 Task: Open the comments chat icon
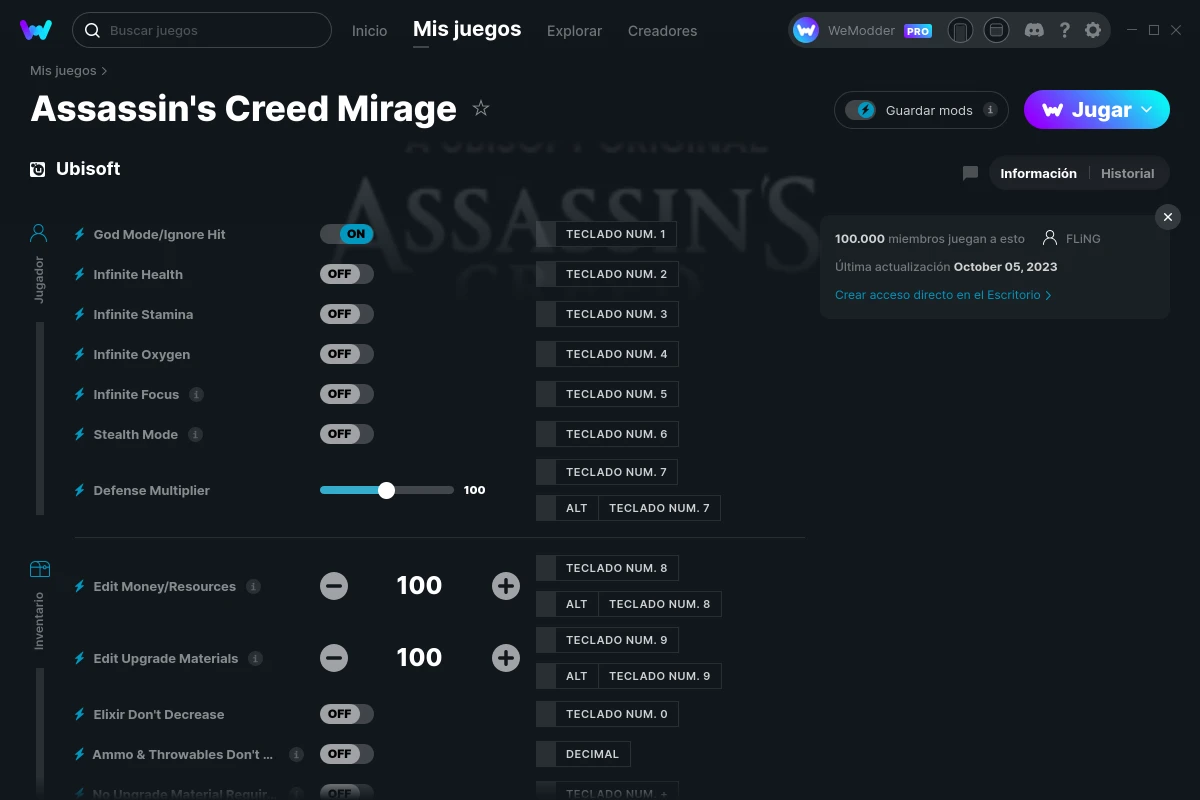(970, 173)
